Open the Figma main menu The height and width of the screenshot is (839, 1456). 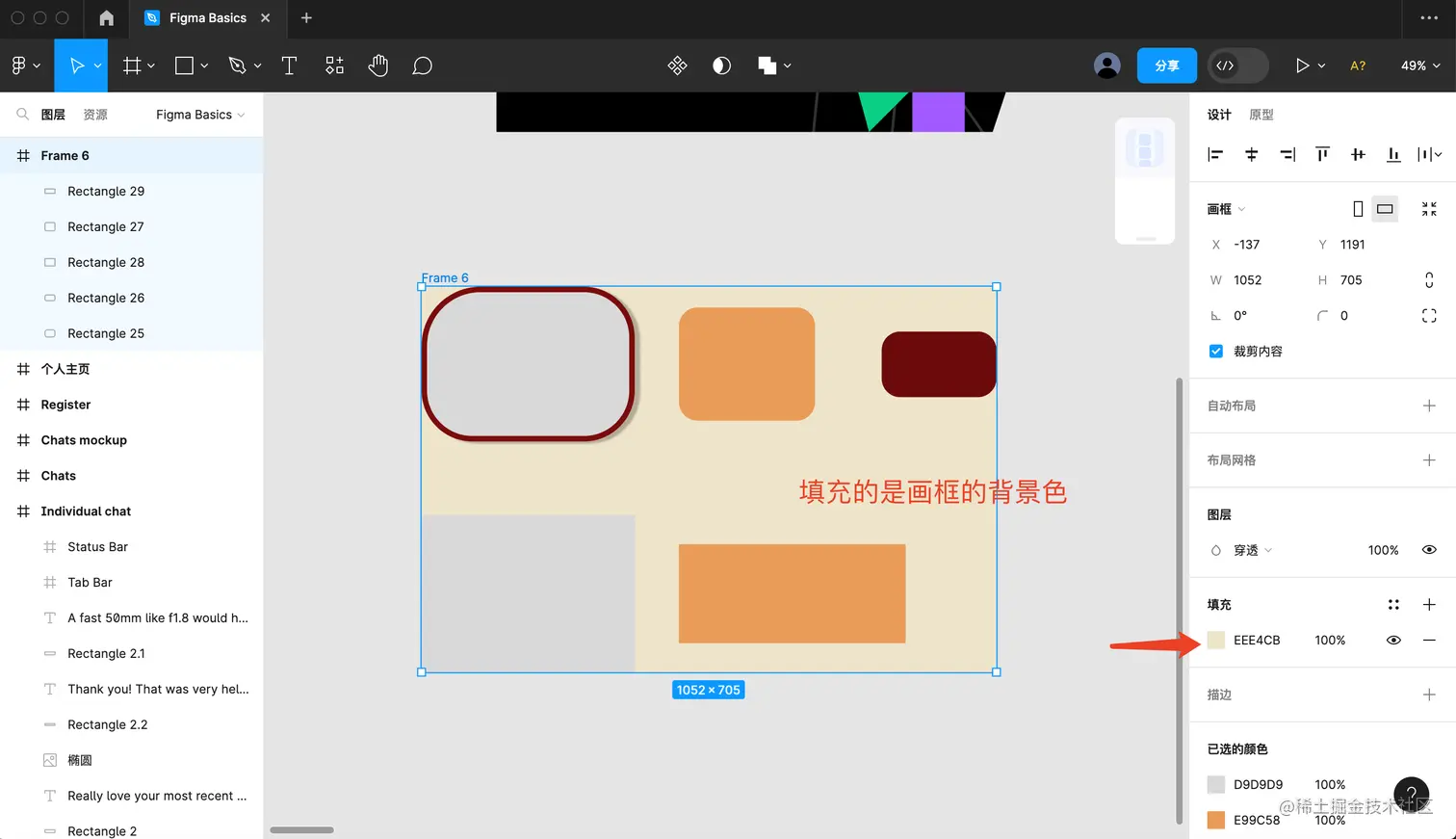[19, 66]
